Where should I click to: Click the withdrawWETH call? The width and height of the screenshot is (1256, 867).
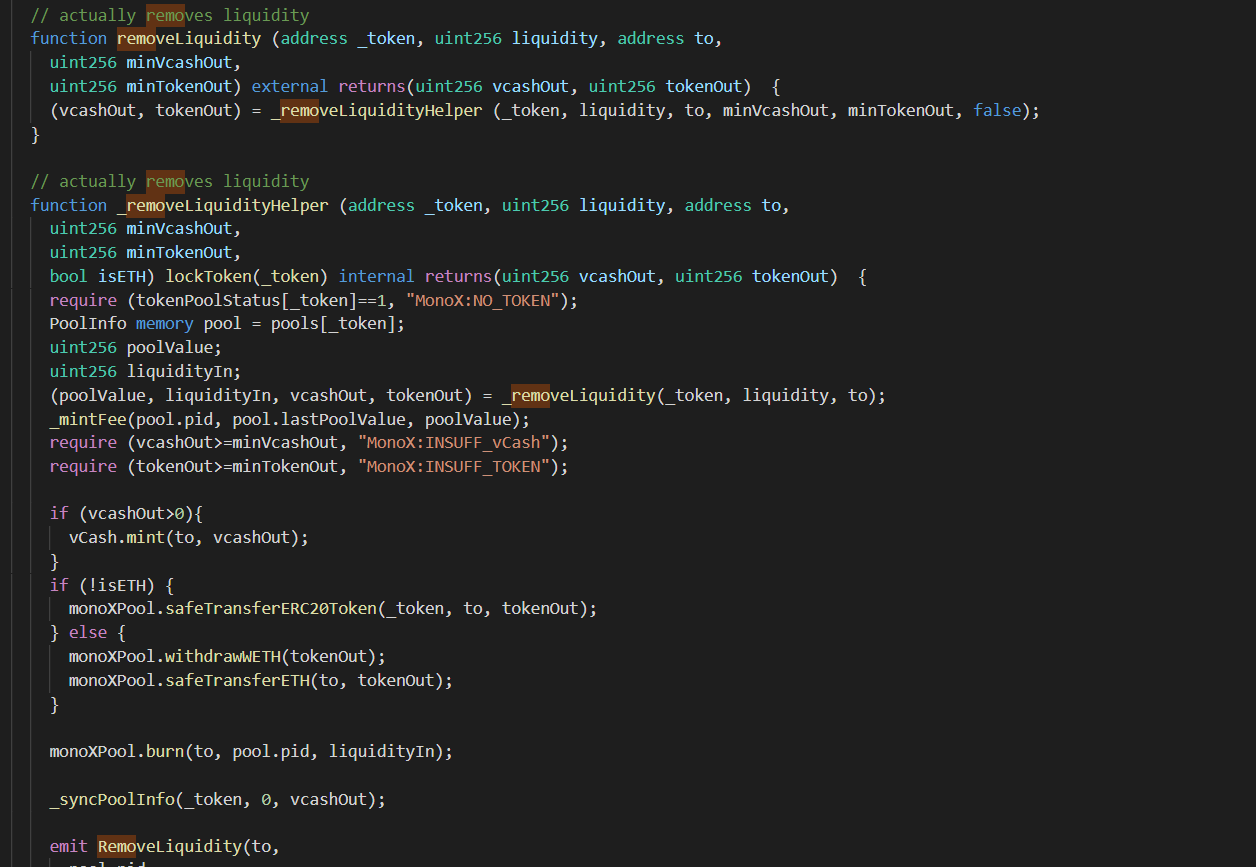(x=227, y=657)
